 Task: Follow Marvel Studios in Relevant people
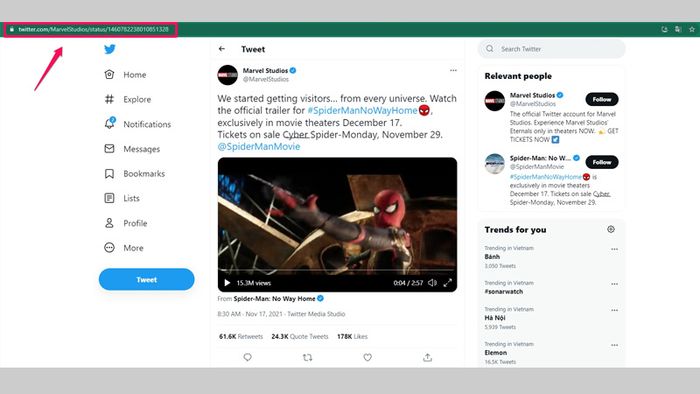[602, 99]
